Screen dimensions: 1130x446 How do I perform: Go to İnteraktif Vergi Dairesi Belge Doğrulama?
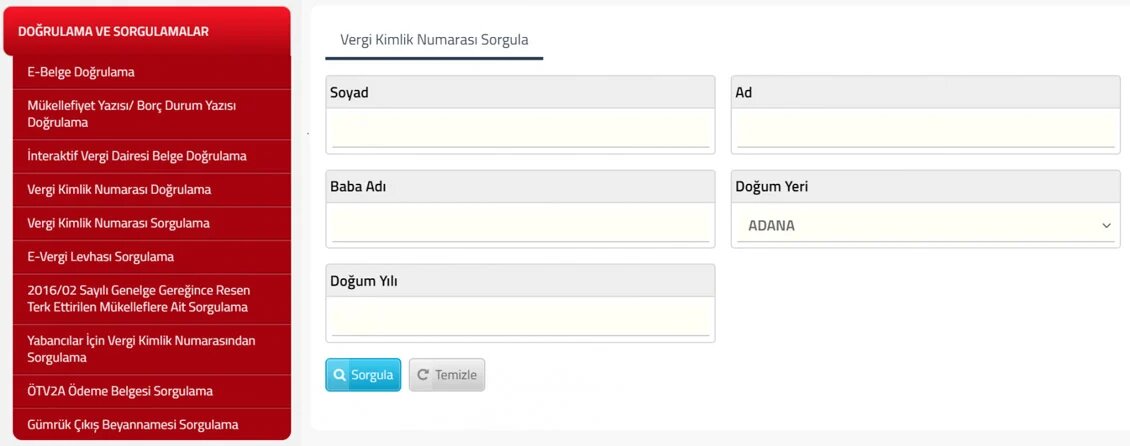pos(137,156)
